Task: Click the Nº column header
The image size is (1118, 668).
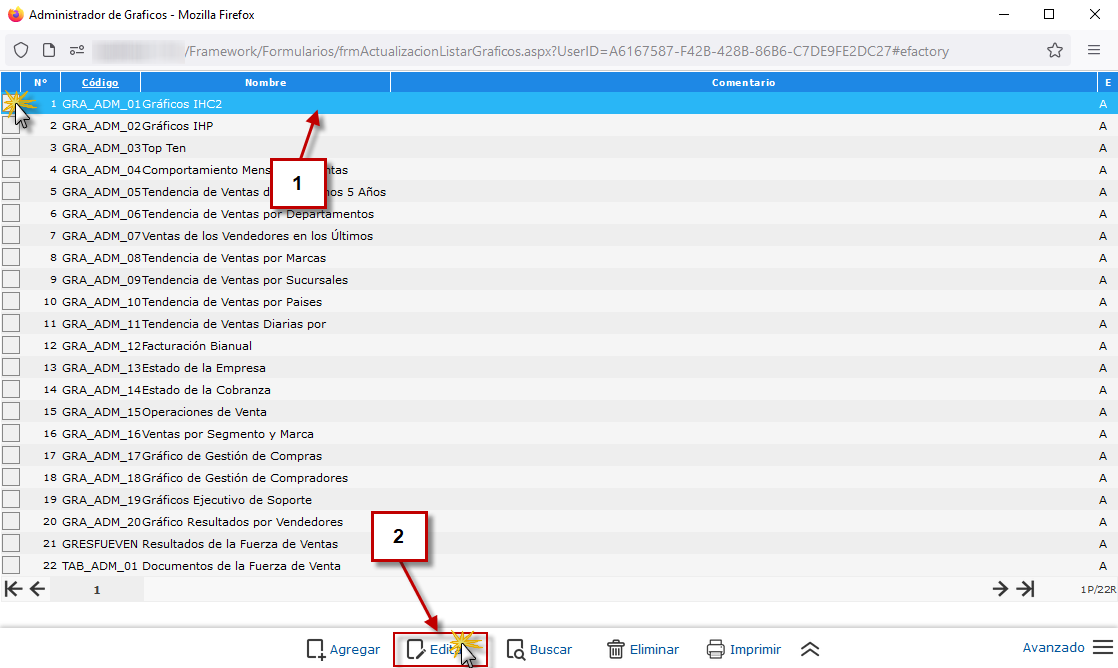Action: pyautogui.click(x=41, y=83)
